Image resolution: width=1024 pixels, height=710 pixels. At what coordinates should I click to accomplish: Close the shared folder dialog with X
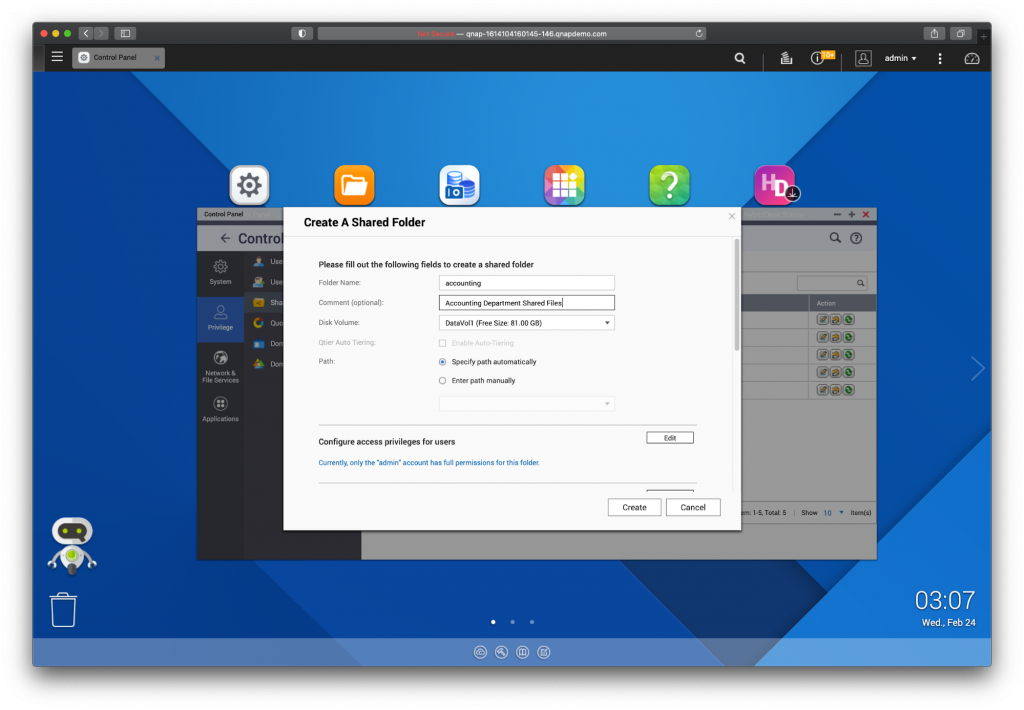[731, 216]
